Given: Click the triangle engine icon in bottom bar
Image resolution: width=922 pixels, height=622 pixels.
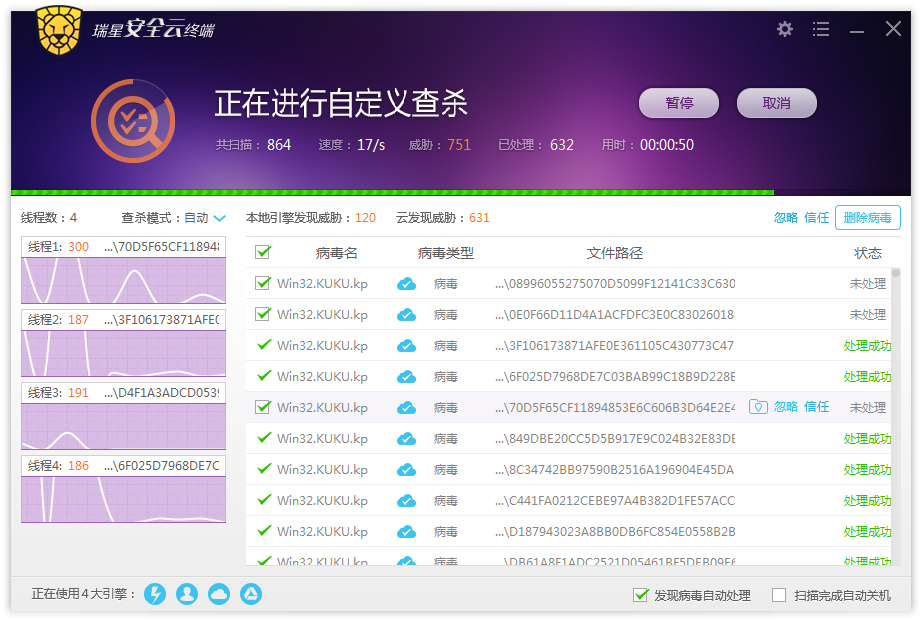Looking at the screenshot, I should tap(251, 594).
